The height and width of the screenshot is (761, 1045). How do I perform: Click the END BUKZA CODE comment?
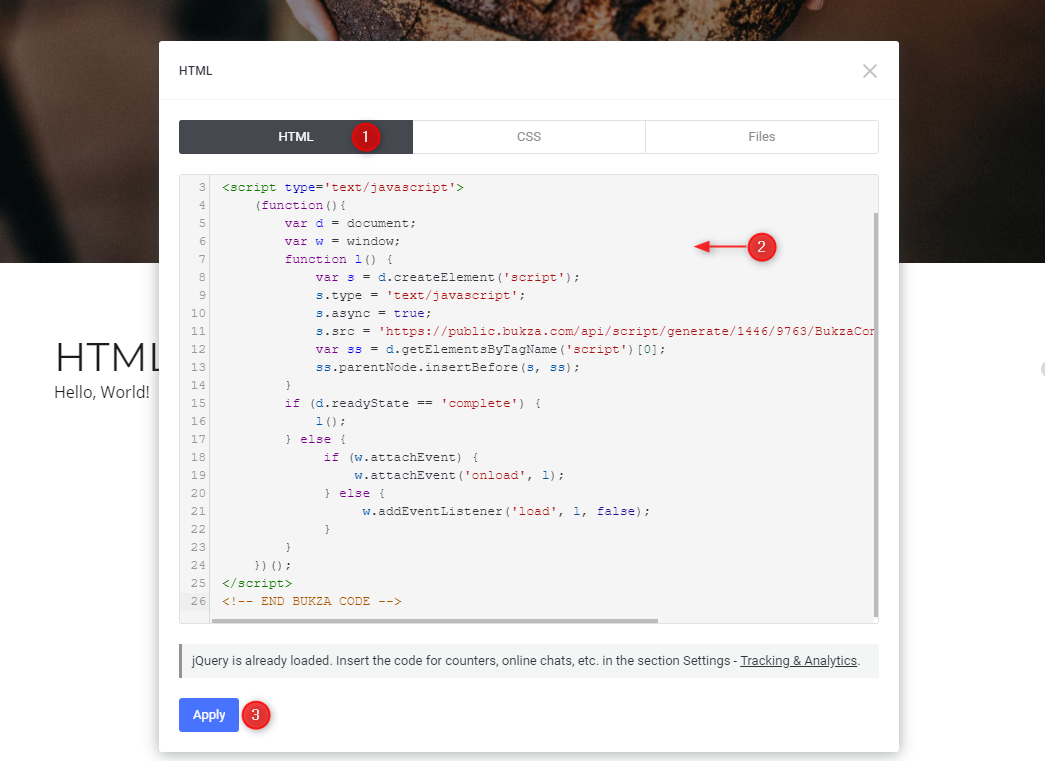pyautogui.click(x=311, y=601)
